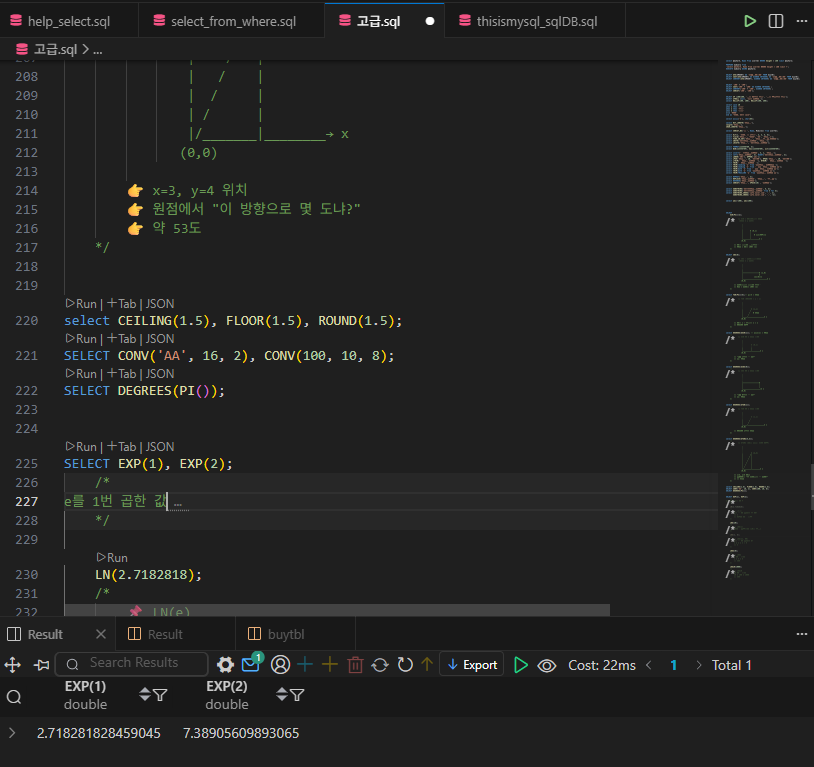Select the 고급.sql editor tab
Image resolution: width=814 pixels, height=767 pixels.
385,21
